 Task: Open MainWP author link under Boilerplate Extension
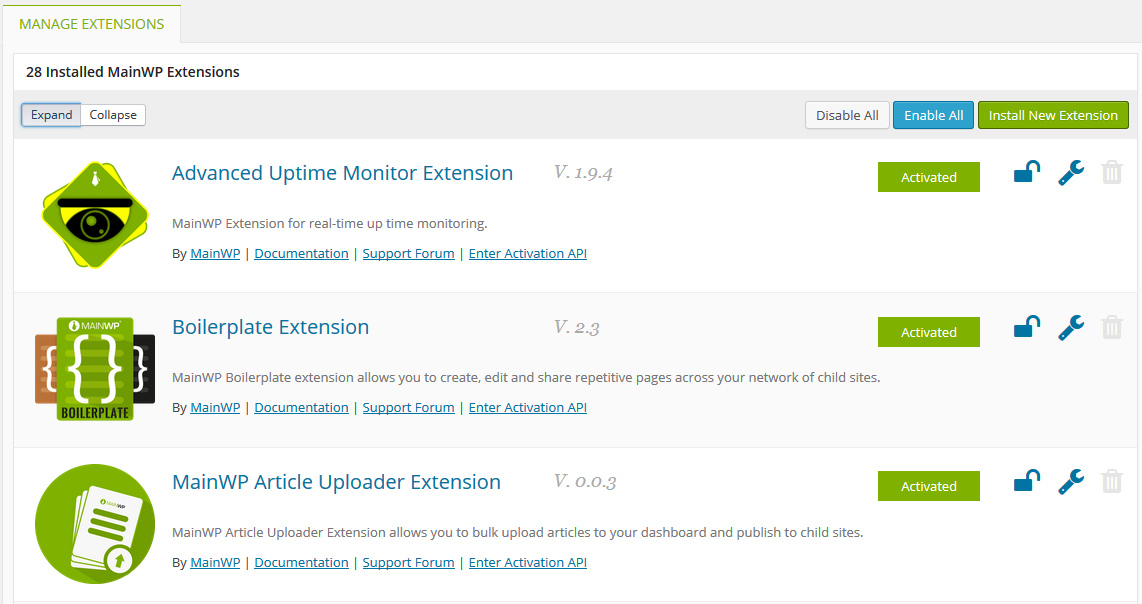coord(215,408)
